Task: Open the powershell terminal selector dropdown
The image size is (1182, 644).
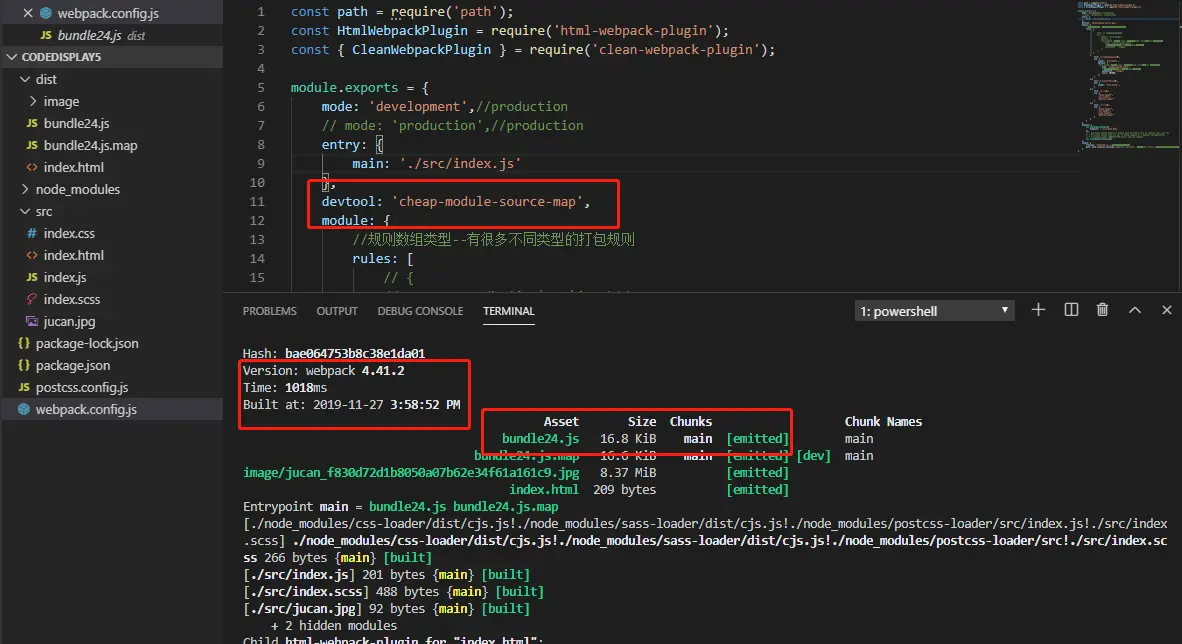Action: point(934,311)
